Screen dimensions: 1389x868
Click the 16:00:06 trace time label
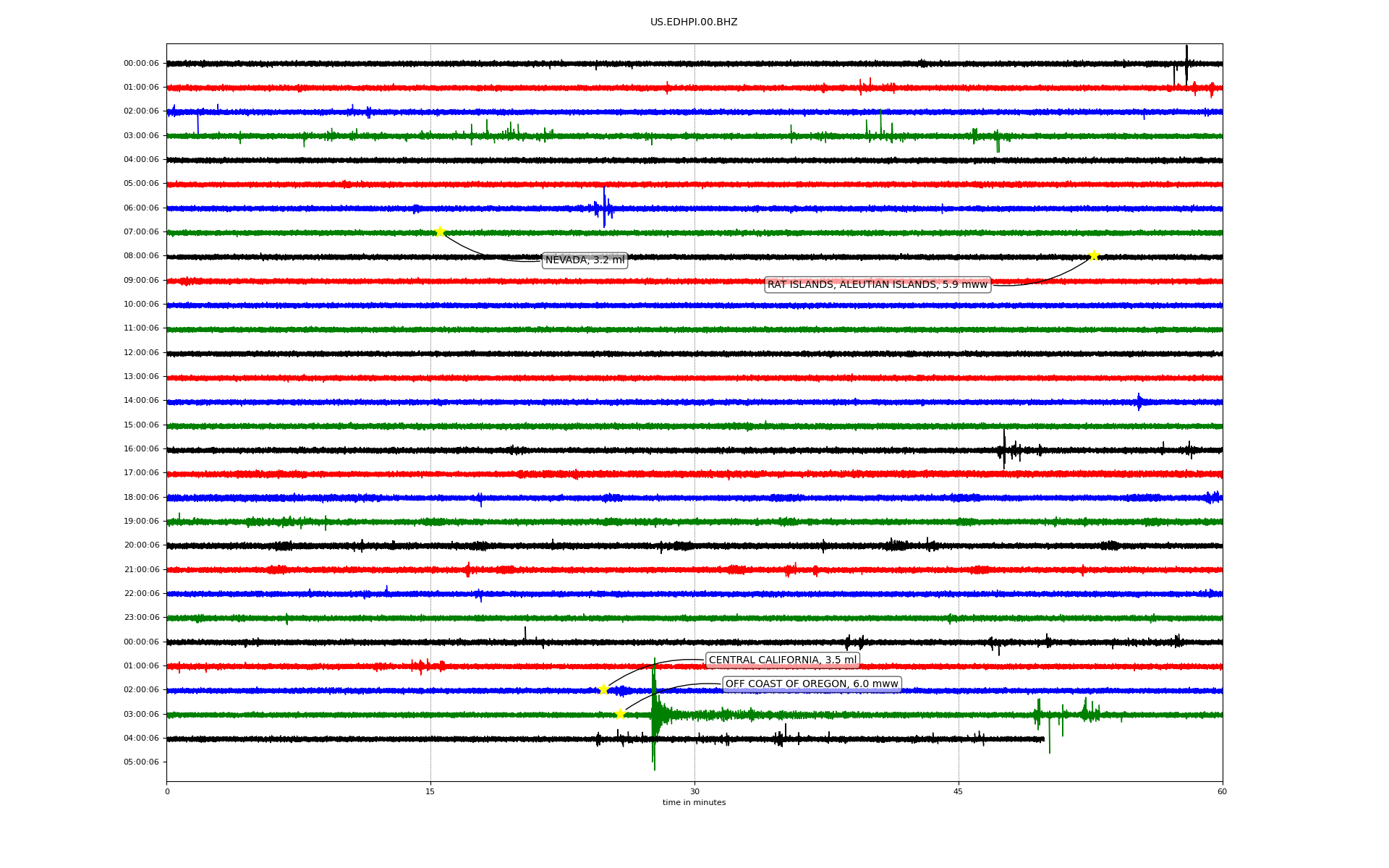pyautogui.click(x=141, y=449)
